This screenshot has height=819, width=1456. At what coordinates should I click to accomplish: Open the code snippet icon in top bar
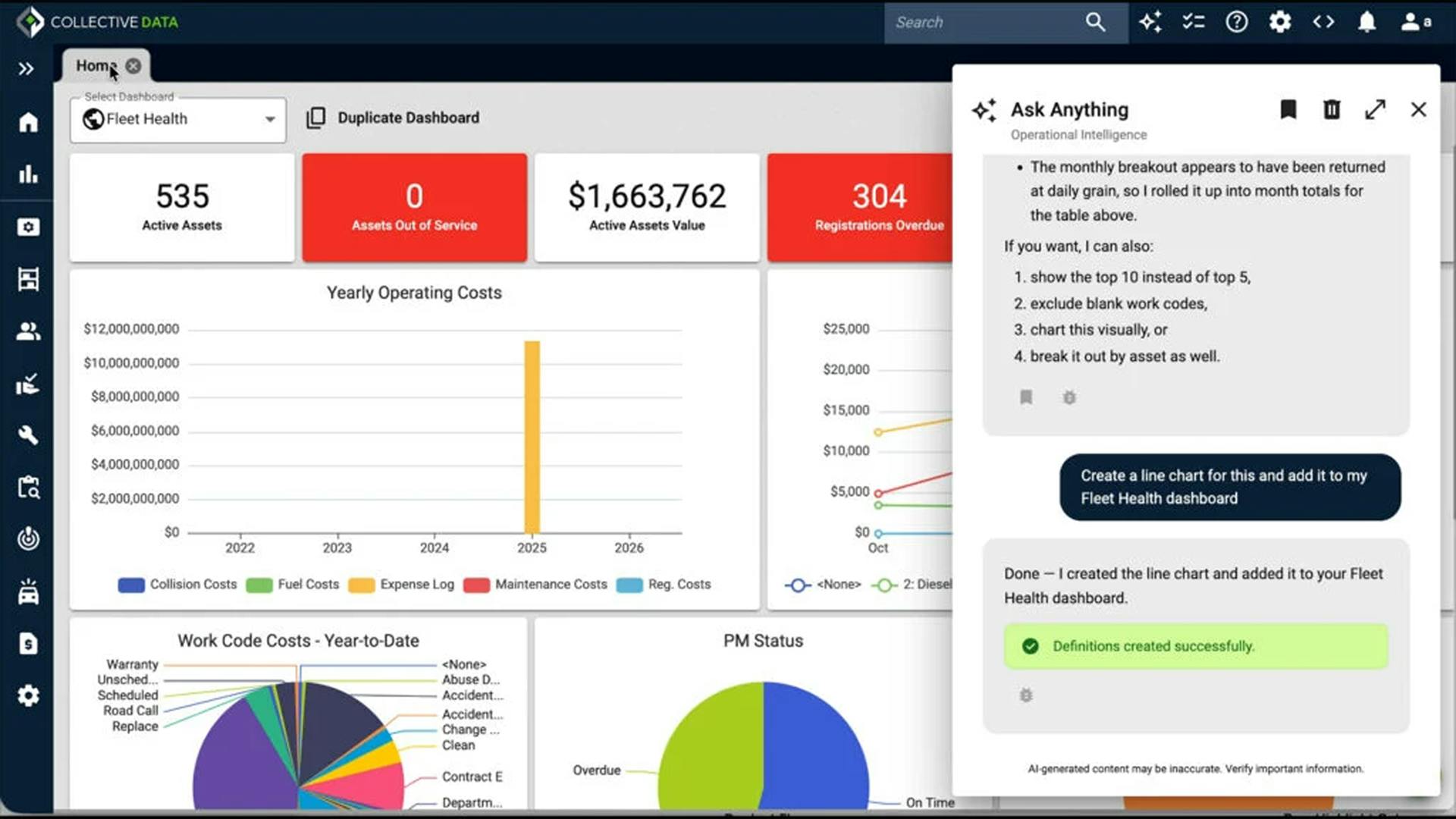pyautogui.click(x=1323, y=22)
